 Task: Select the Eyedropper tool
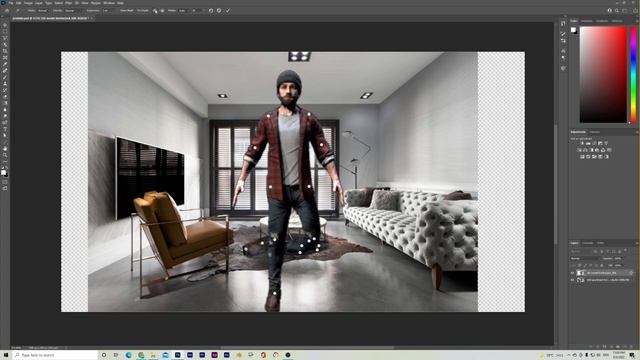[5, 64]
